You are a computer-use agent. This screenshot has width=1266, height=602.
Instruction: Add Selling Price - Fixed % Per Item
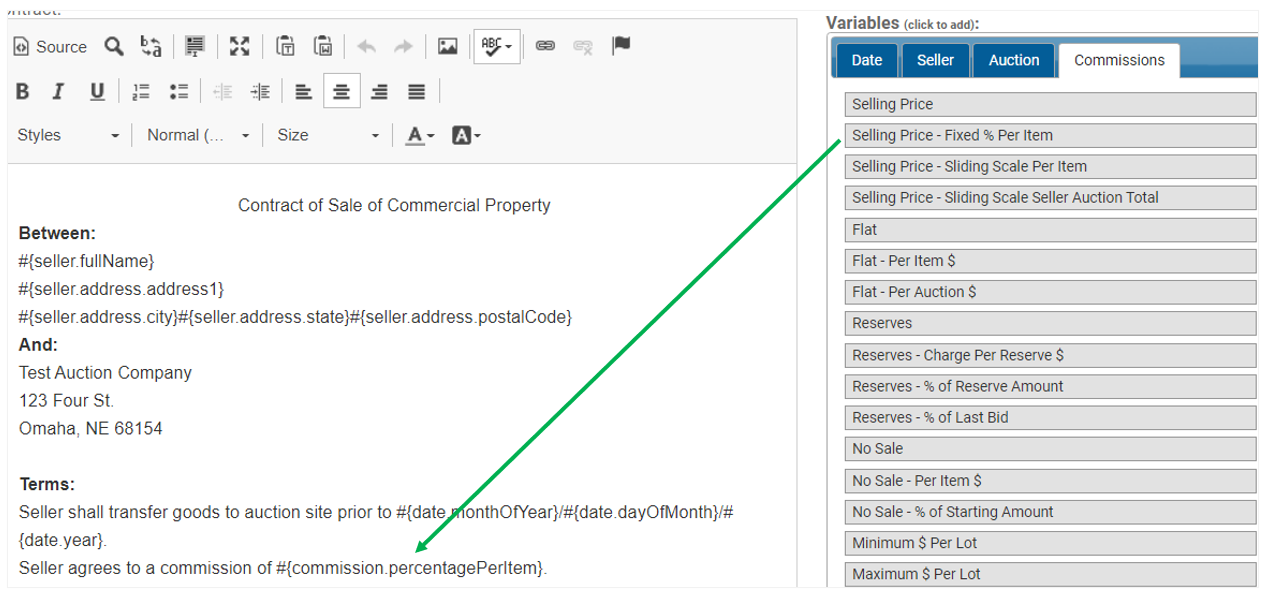1050,135
